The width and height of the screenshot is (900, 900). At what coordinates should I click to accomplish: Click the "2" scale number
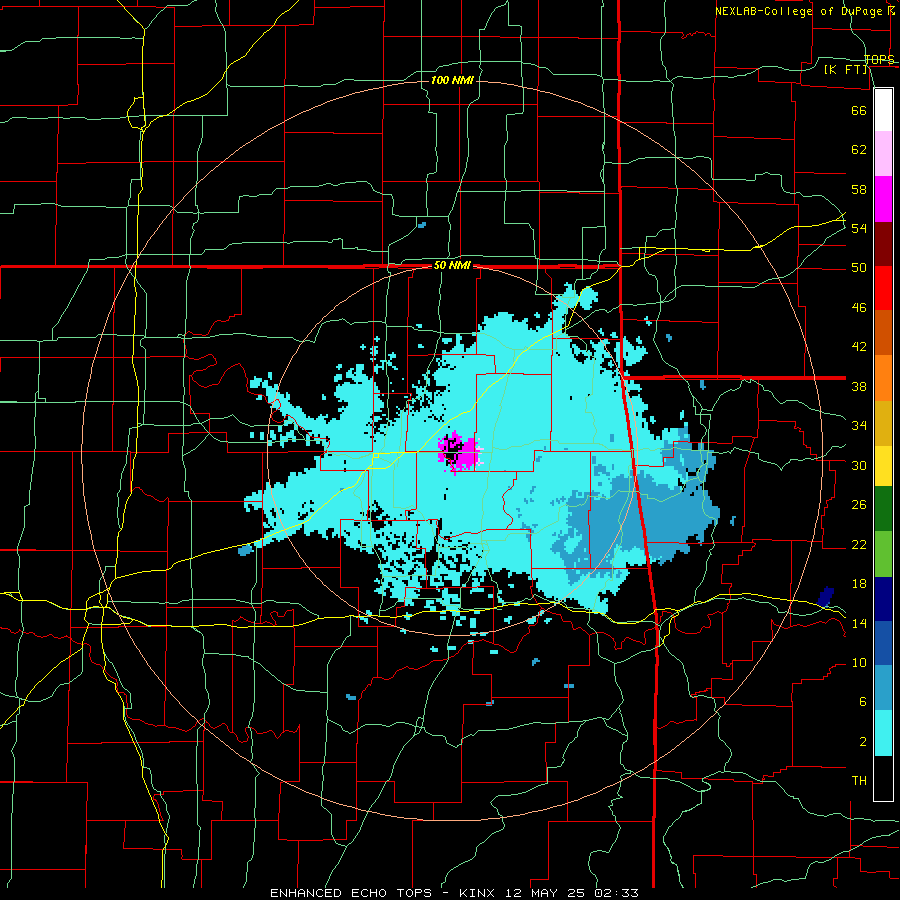pos(862,742)
